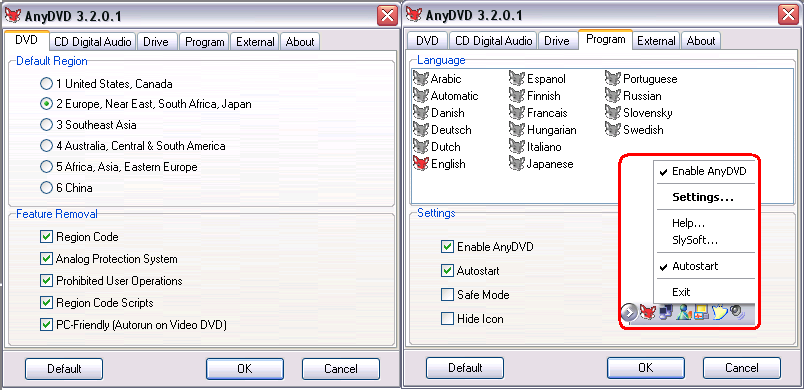804x390 pixels.
Task: Toggle Analog Protection System removal
Action: click(x=46, y=259)
